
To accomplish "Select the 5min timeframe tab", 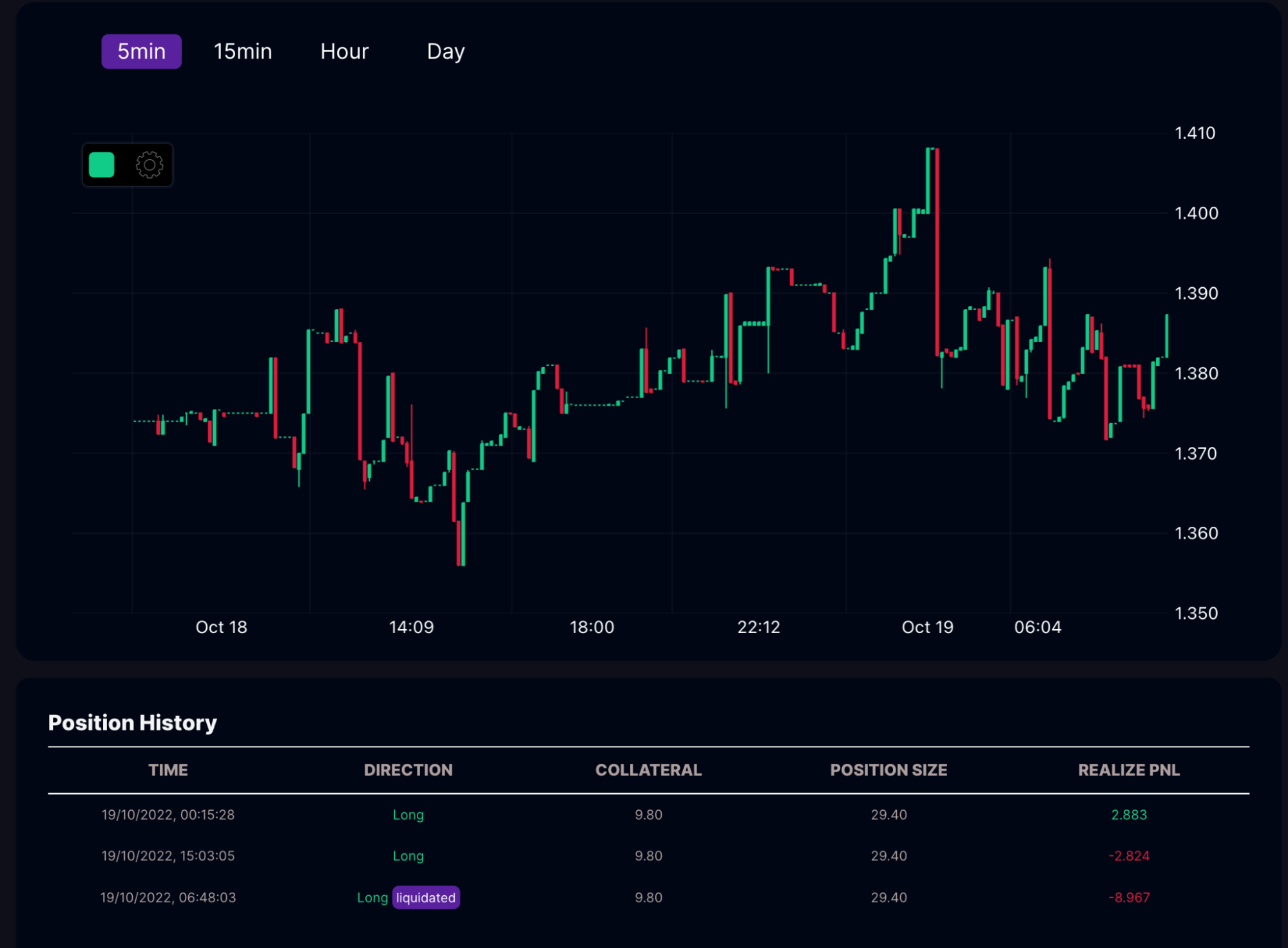I will coord(141,52).
